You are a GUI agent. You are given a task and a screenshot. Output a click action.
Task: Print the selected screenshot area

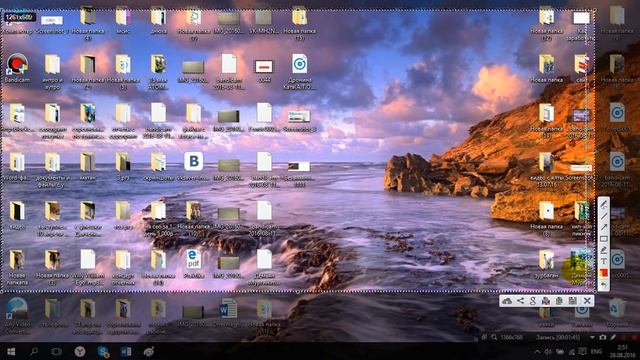click(x=546, y=301)
